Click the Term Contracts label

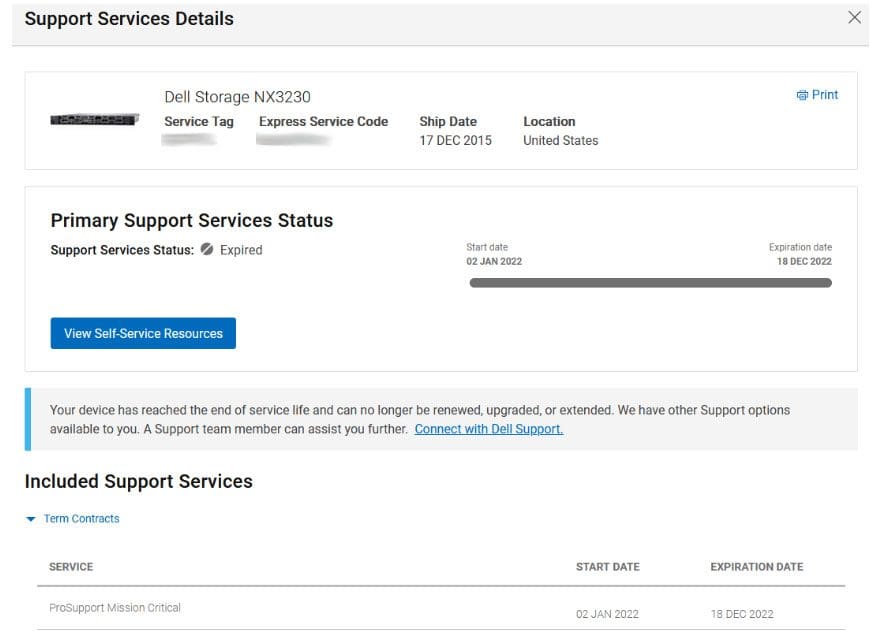pos(81,519)
